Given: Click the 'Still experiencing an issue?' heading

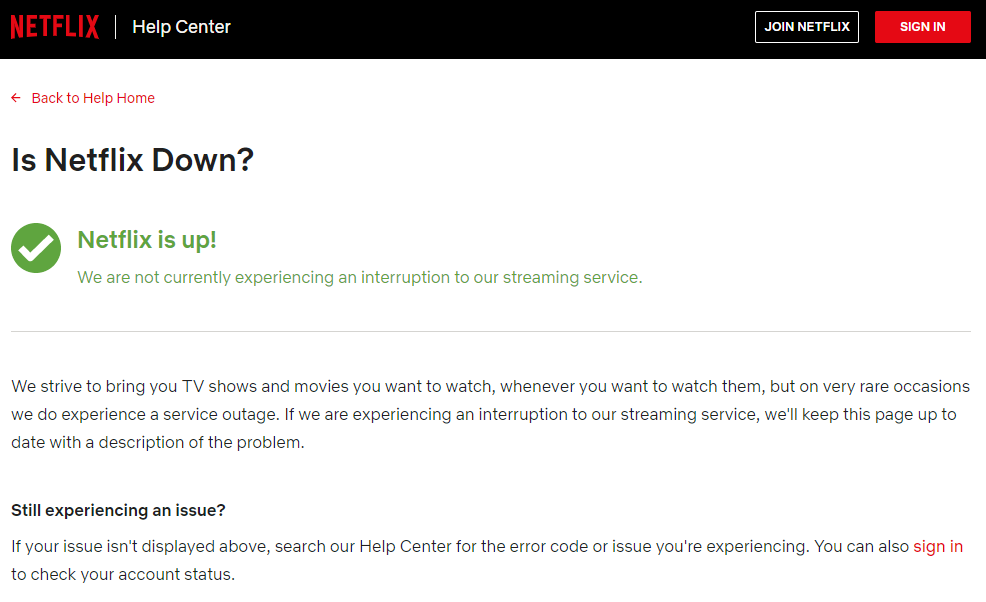Looking at the screenshot, I should 118,510.
